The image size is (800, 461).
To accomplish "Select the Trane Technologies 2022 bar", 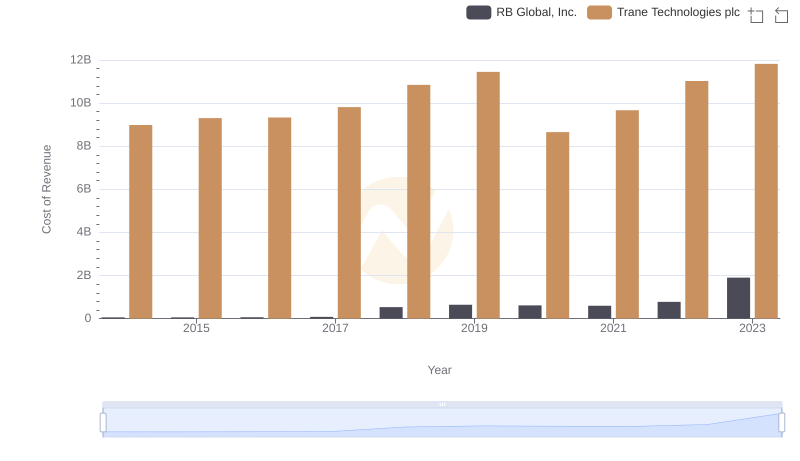I will coord(696,200).
